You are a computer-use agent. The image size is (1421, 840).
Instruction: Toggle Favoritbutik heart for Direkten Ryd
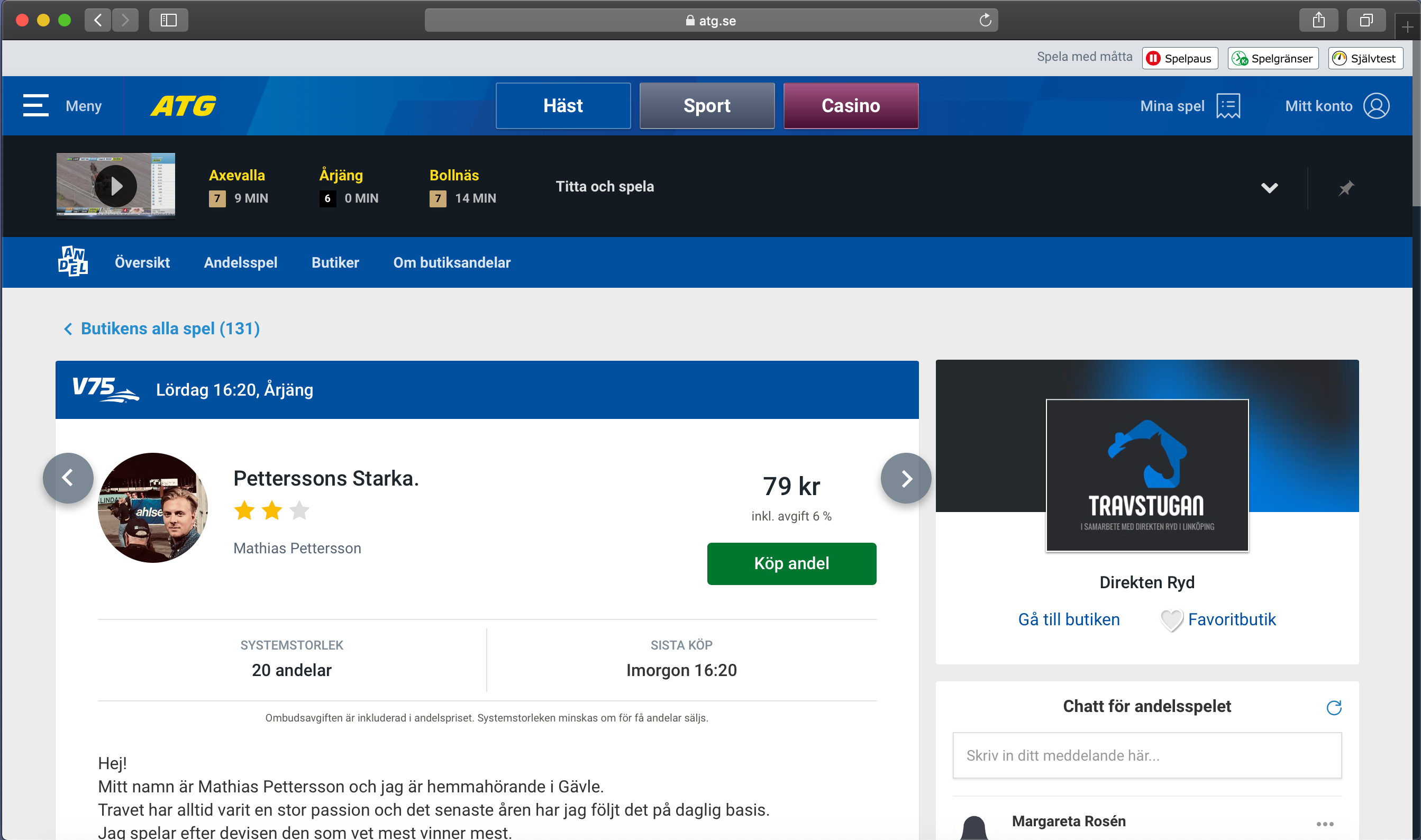[x=1171, y=620]
